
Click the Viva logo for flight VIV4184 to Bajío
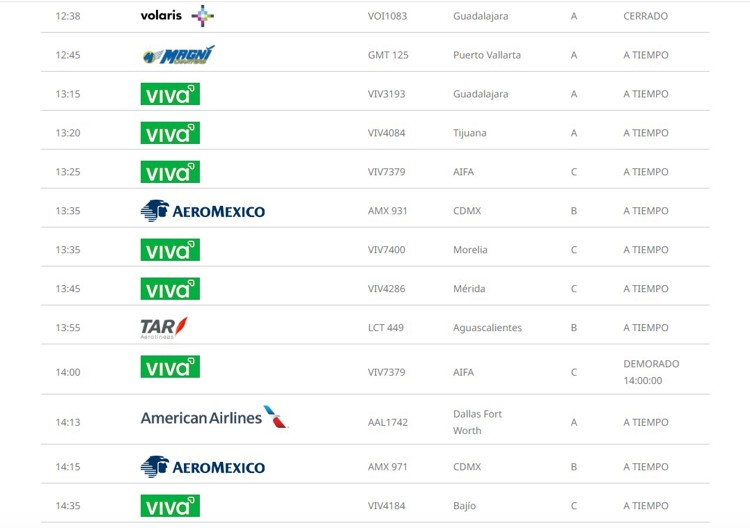point(170,506)
